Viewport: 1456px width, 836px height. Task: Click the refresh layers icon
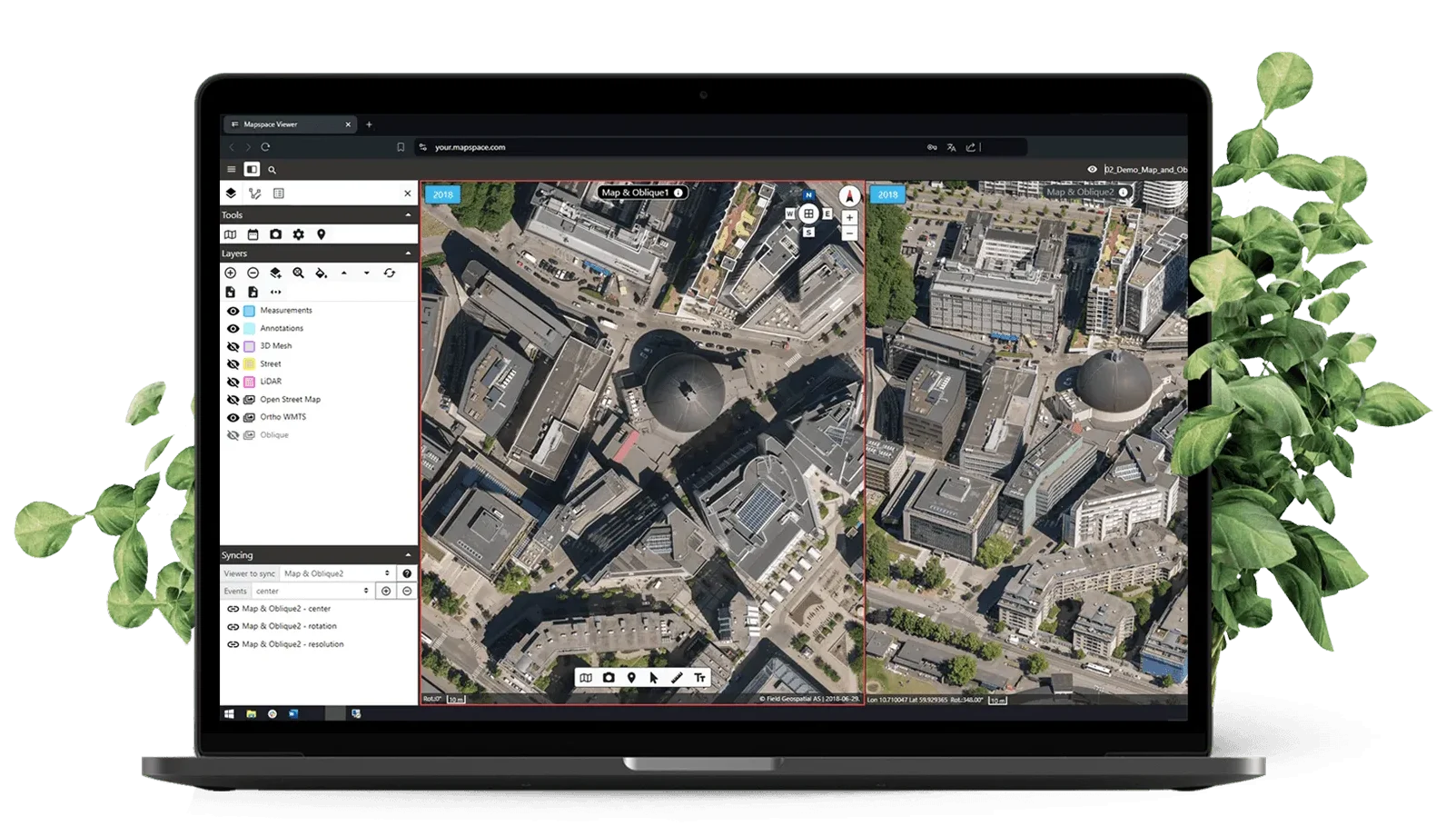(x=389, y=273)
